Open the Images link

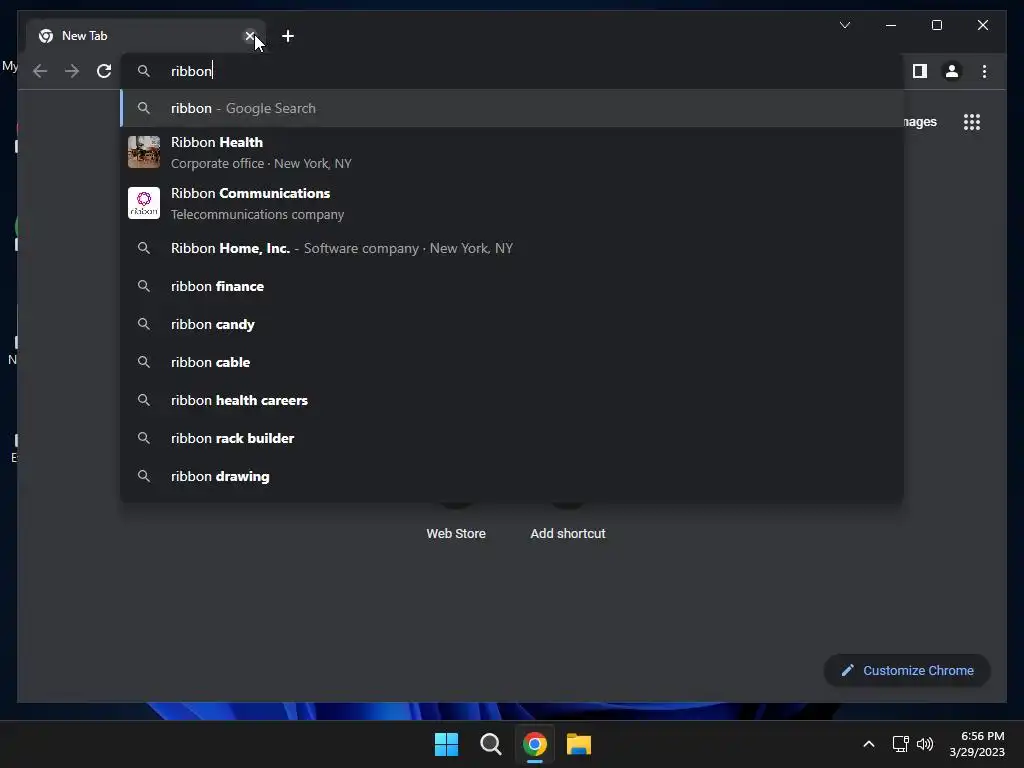[921, 122]
